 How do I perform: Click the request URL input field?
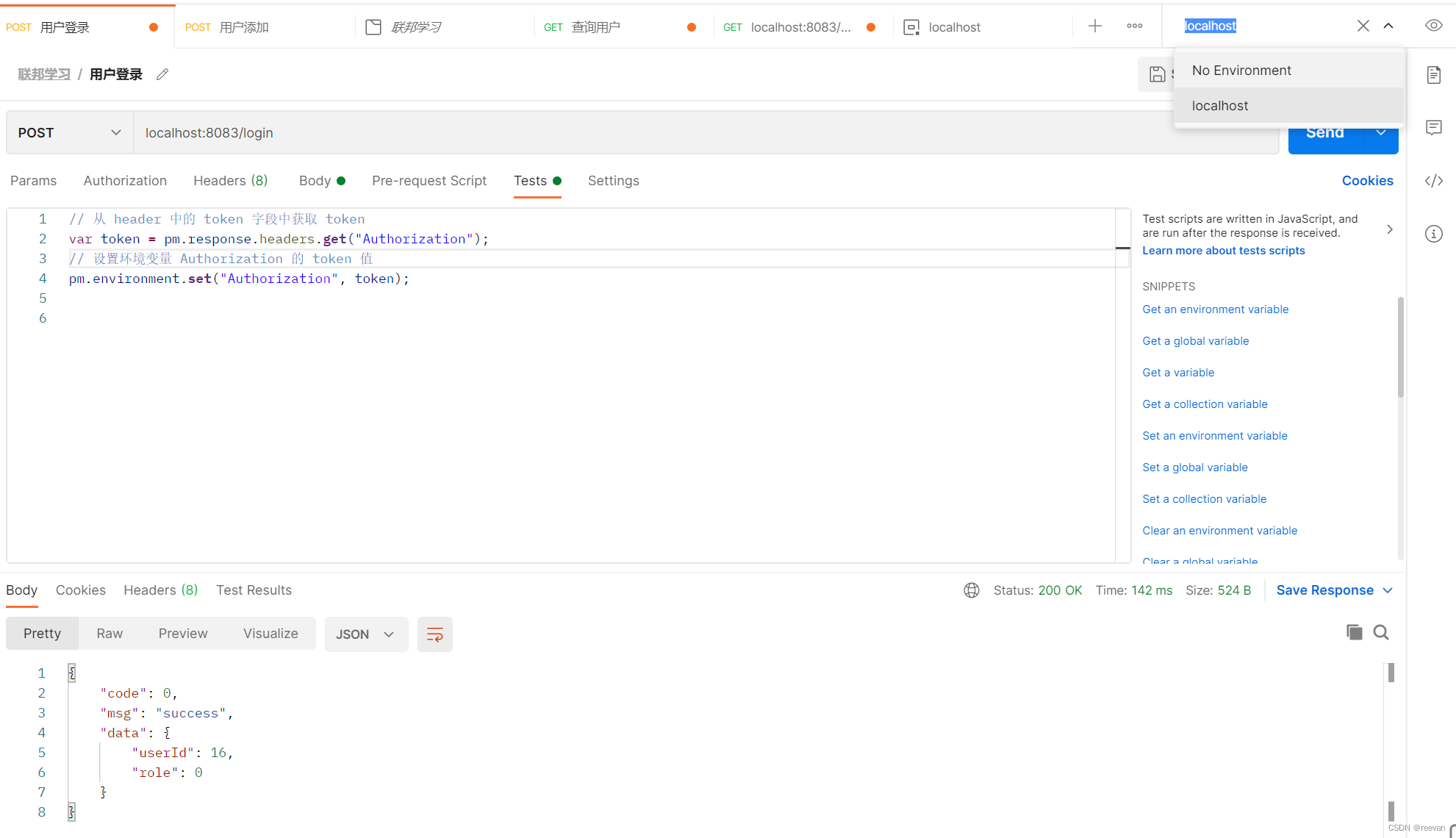coord(661,133)
